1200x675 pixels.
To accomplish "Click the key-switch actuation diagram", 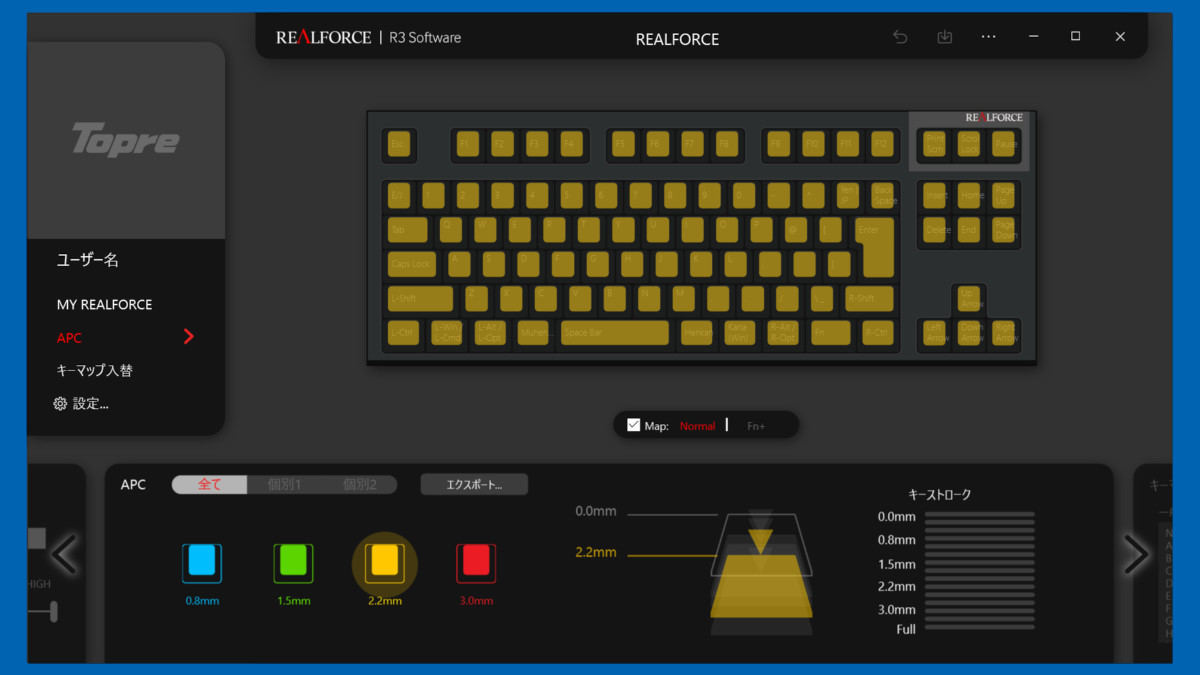I will tap(761, 572).
